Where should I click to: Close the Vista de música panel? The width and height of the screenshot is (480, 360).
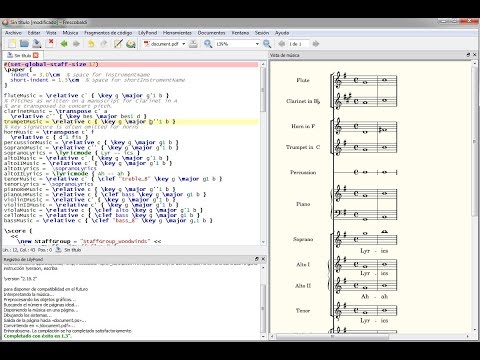474,55
